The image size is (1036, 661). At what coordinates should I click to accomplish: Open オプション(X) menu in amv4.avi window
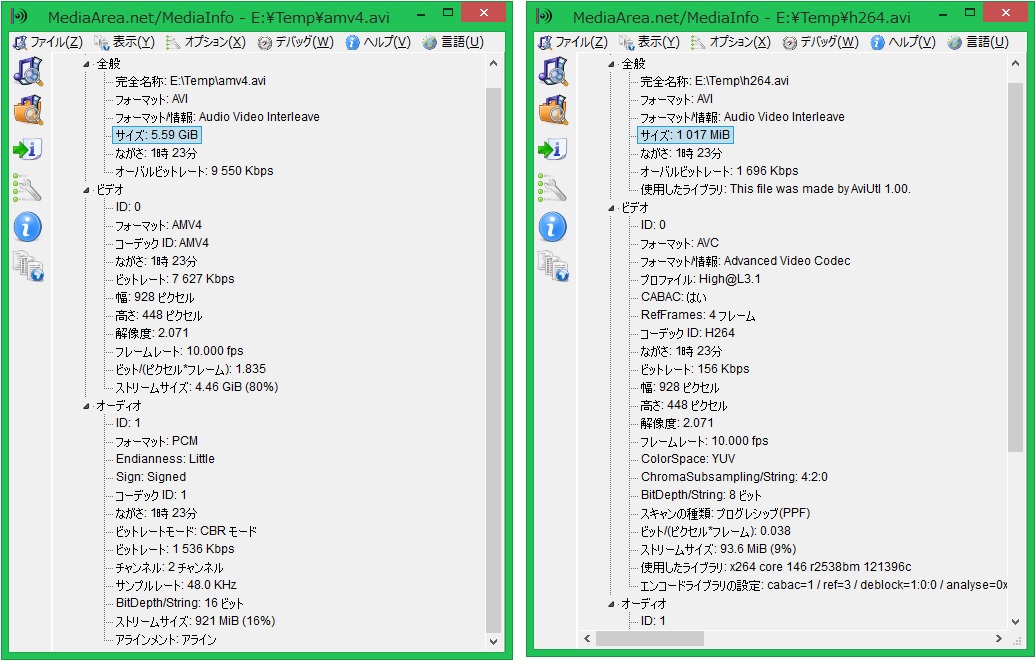tap(205, 42)
